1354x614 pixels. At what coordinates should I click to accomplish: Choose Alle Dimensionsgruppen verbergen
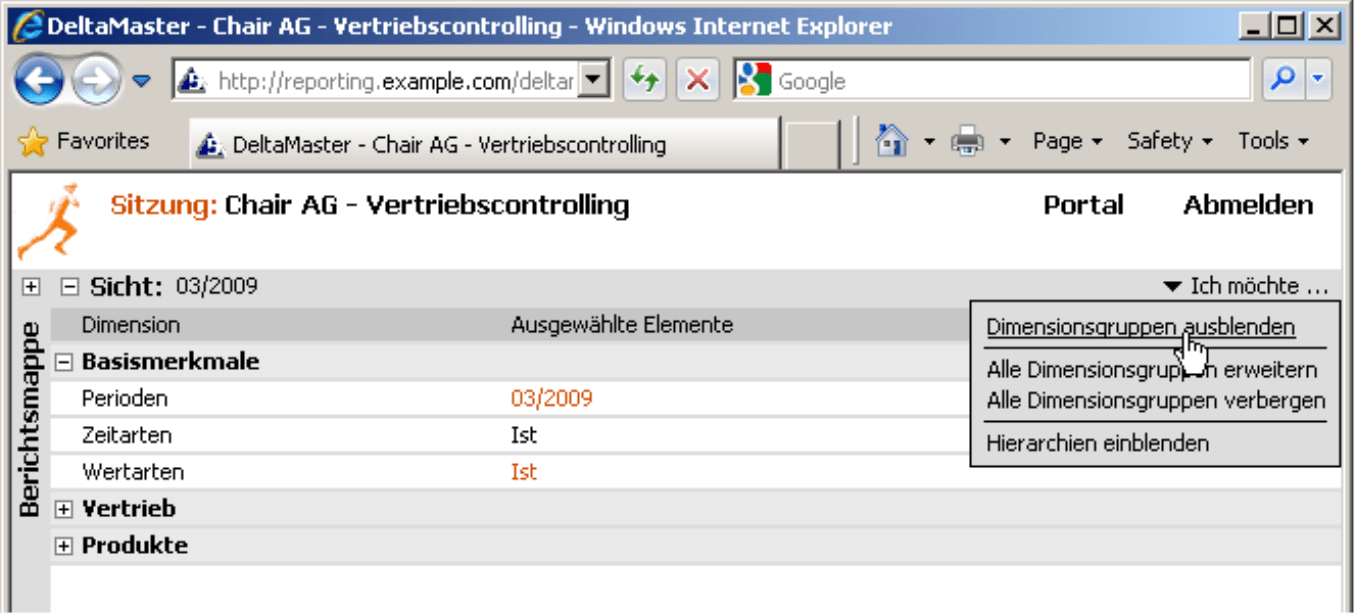[x=1155, y=401]
